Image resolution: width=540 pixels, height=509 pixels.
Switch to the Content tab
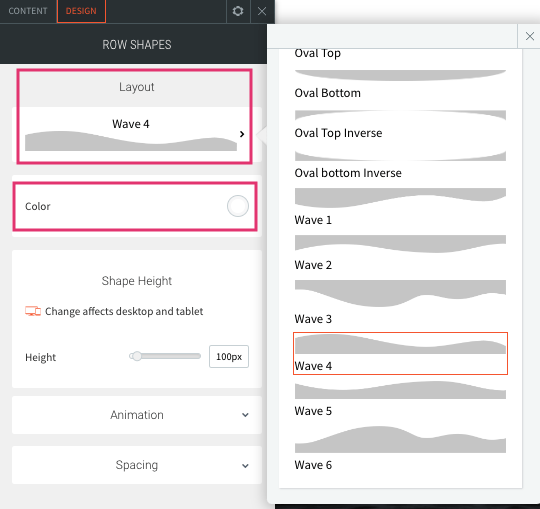point(28,11)
